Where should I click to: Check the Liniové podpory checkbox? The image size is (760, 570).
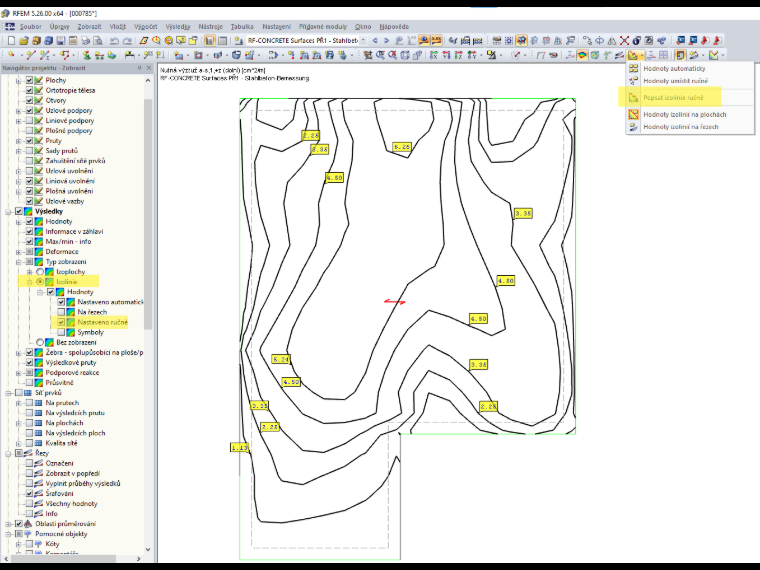[x=29, y=120]
